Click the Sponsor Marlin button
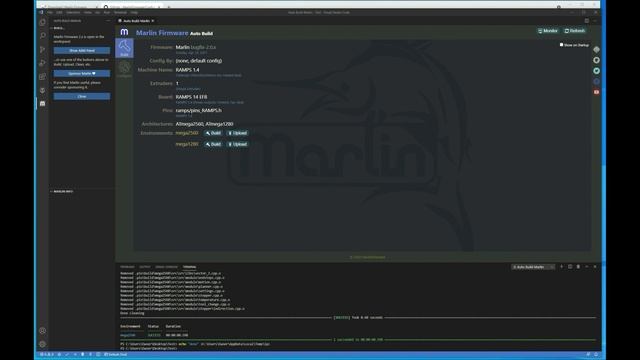 82,73
